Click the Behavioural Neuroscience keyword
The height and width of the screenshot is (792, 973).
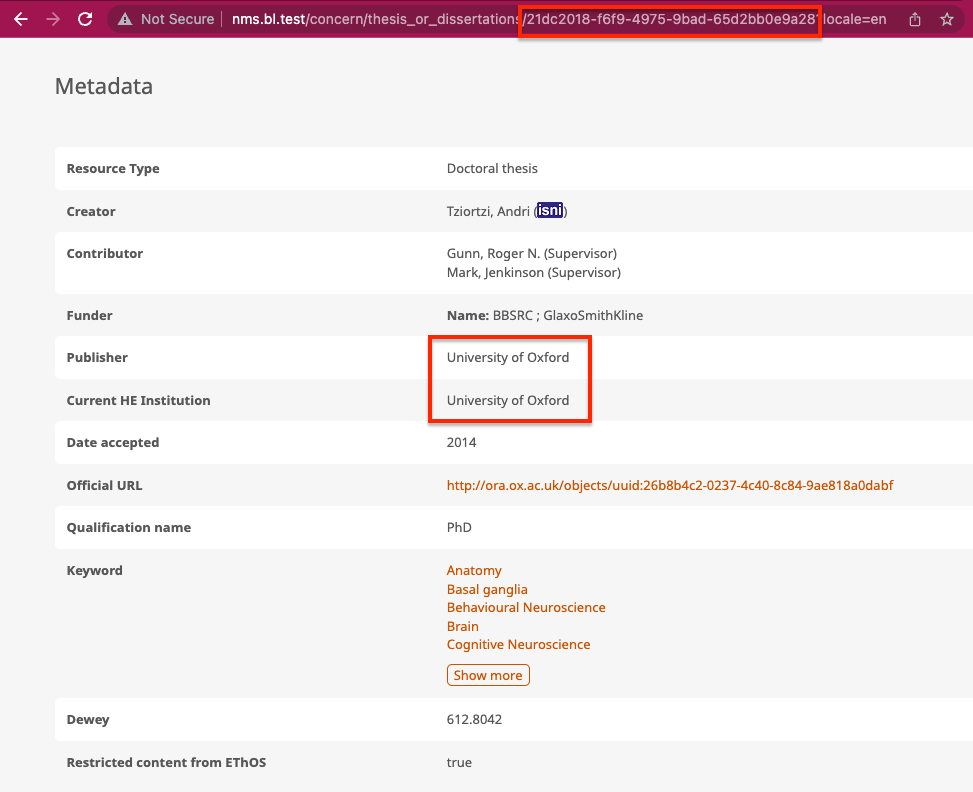(526, 607)
